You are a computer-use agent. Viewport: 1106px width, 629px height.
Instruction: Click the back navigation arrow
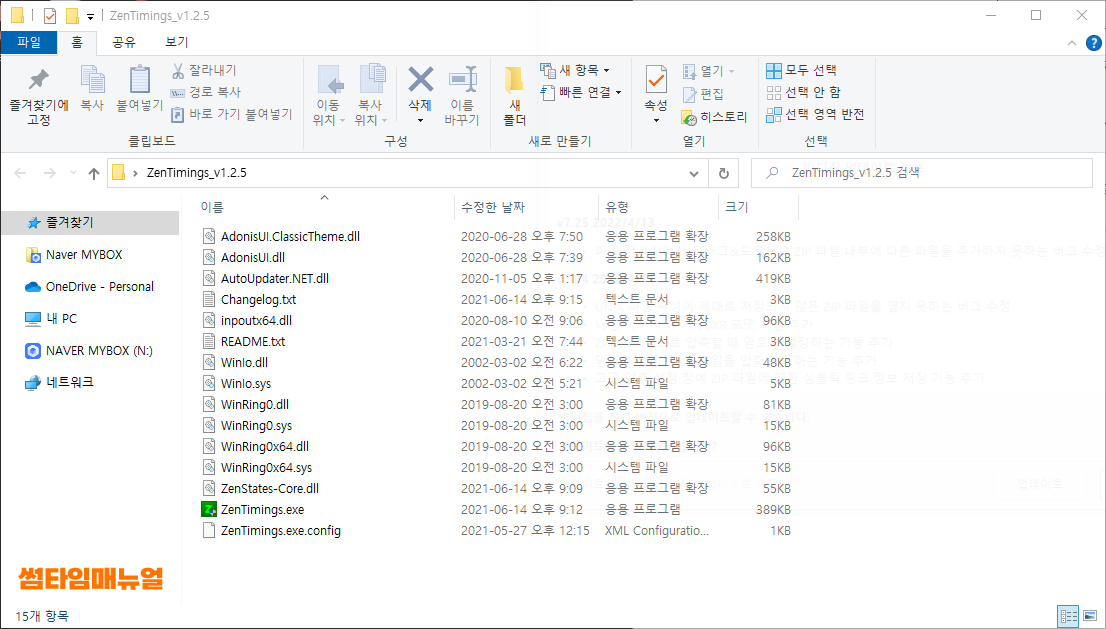(x=20, y=173)
